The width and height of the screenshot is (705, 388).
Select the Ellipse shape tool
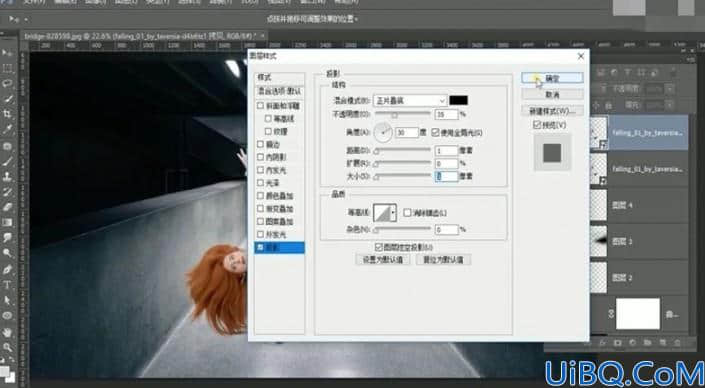pos(7,316)
